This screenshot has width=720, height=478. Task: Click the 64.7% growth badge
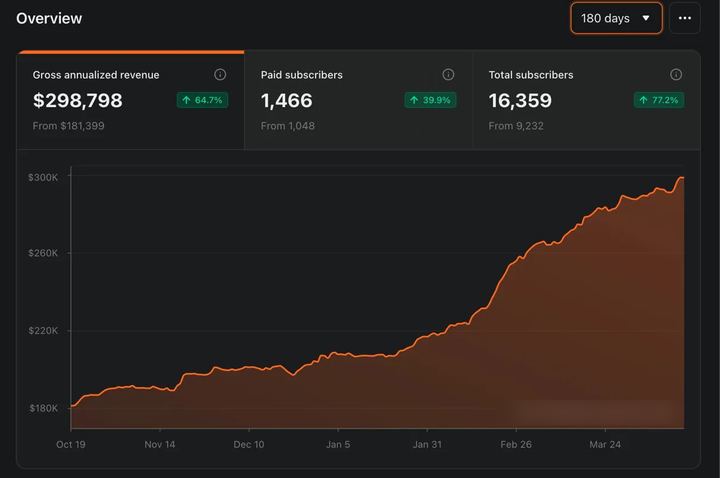tap(202, 100)
